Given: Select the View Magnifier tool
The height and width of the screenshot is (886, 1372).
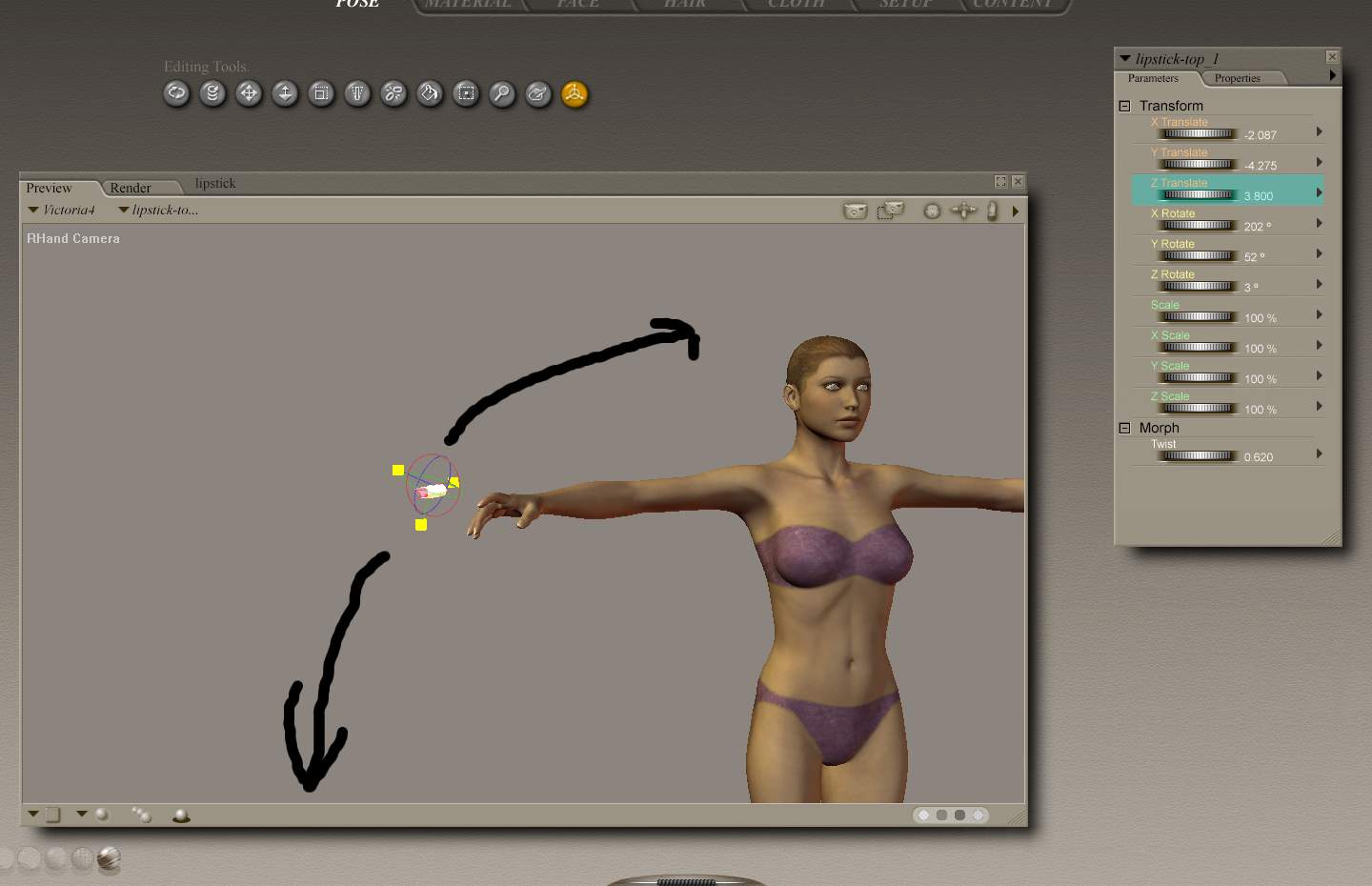Looking at the screenshot, I should coord(502,93).
